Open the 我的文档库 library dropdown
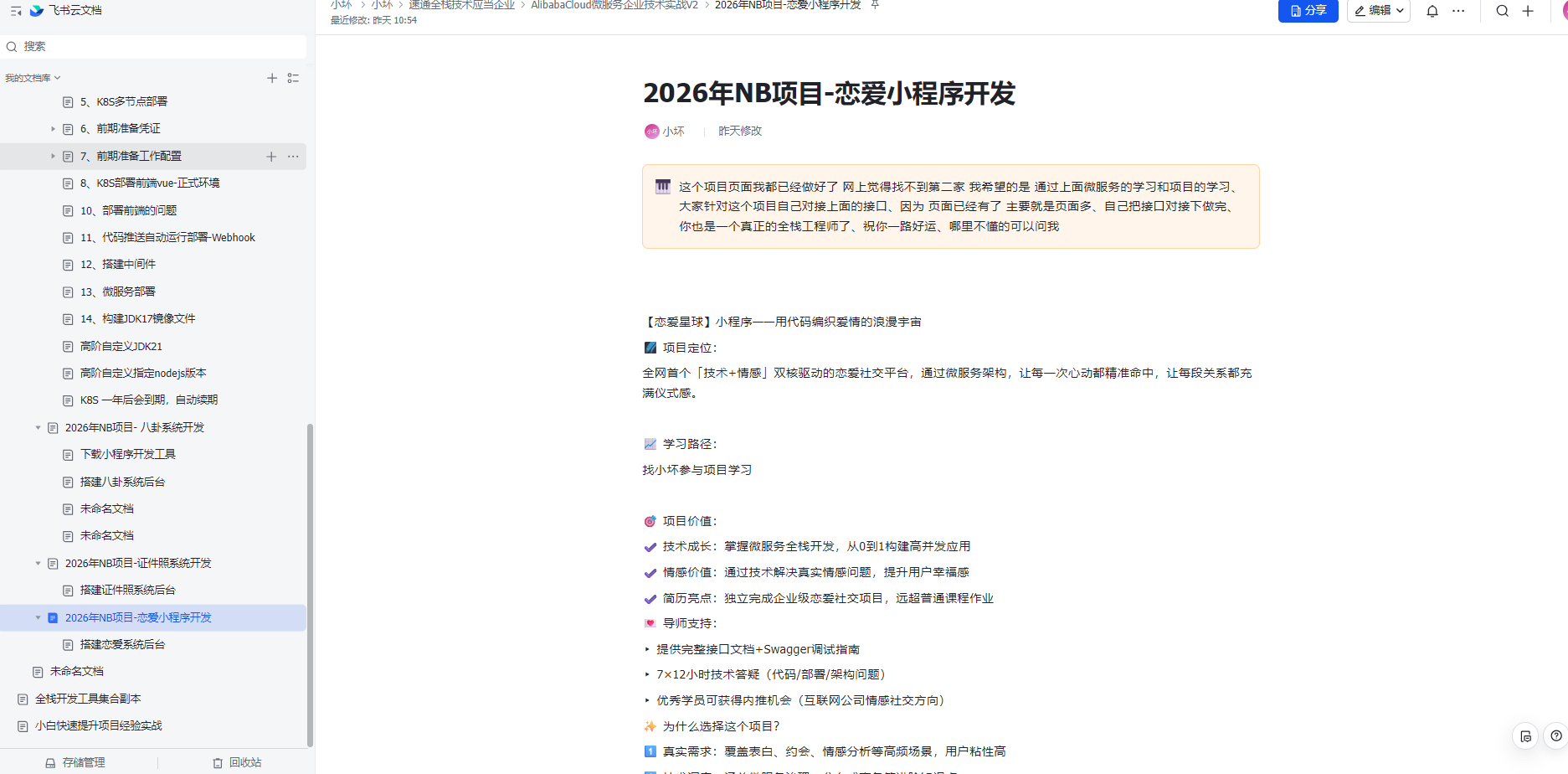This screenshot has width=1568, height=774. point(33,78)
